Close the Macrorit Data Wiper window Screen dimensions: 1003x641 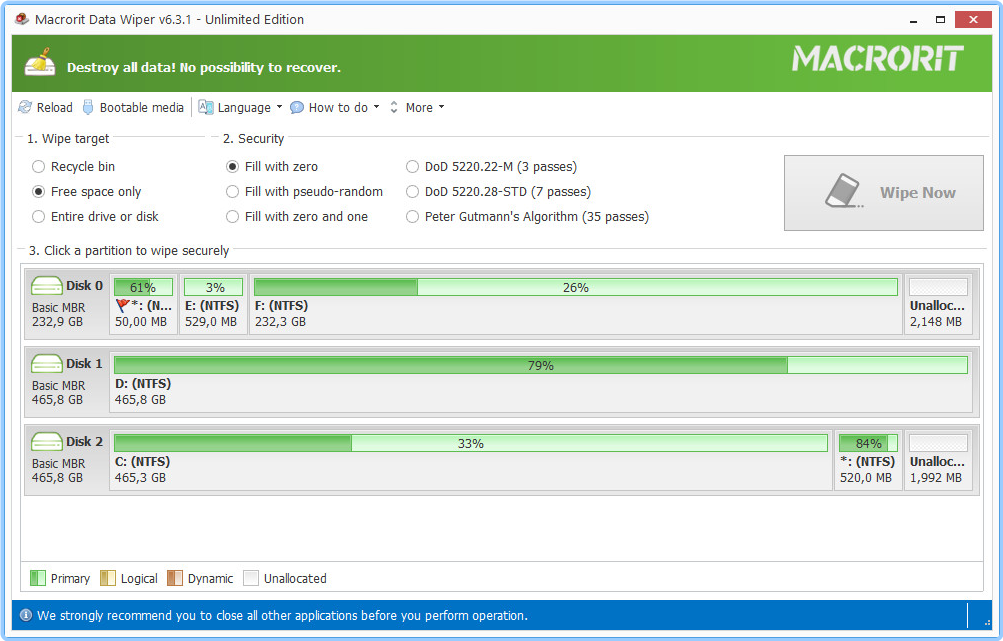(x=973, y=20)
